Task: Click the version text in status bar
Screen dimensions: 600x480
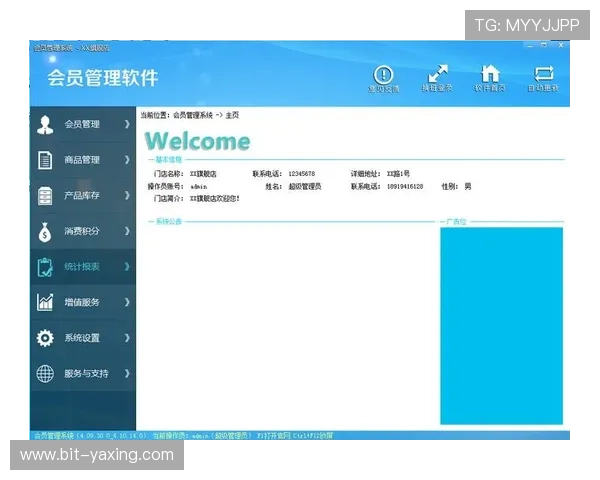Action: coord(90,436)
